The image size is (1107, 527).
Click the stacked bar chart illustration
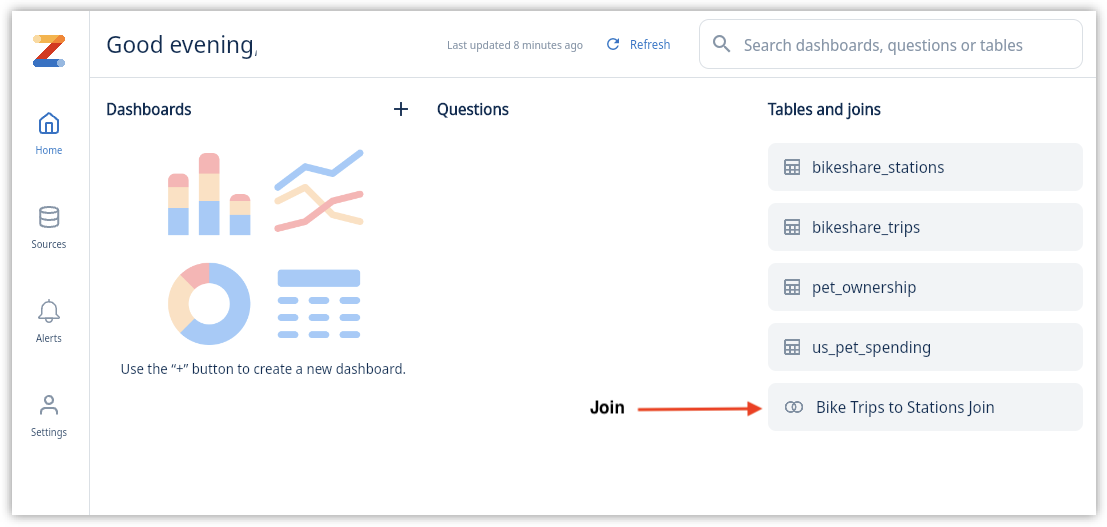pos(209,194)
